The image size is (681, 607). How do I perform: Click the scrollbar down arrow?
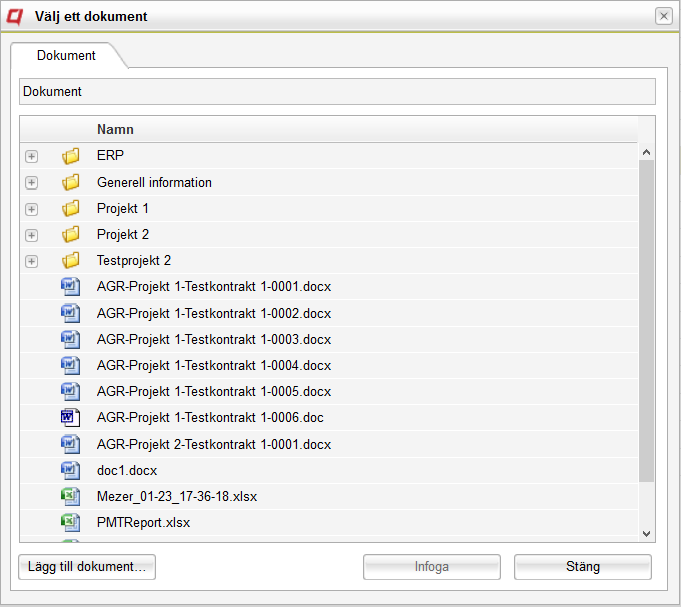tap(646, 534)
